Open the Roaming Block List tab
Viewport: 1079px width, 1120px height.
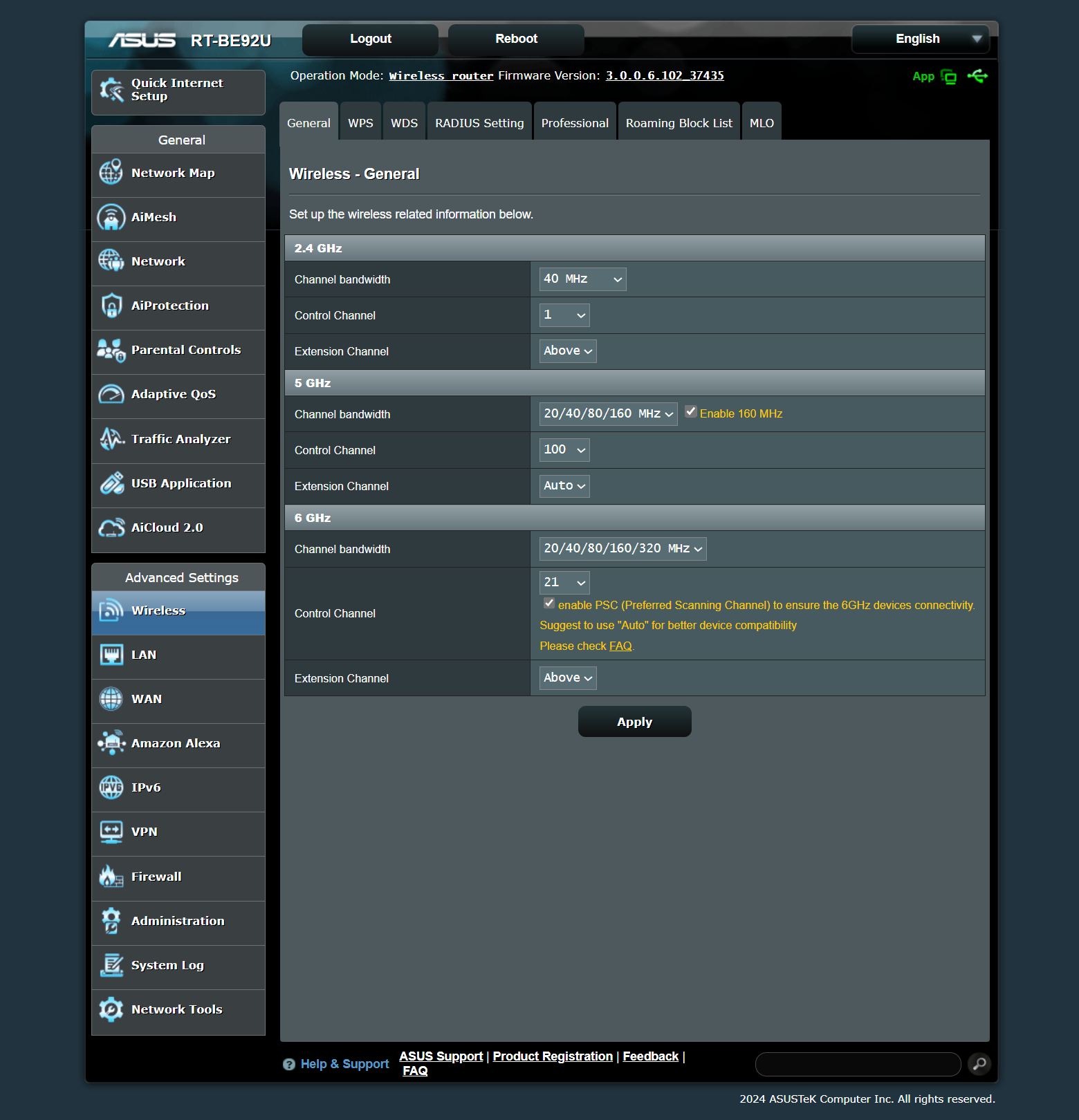[679, 122]
